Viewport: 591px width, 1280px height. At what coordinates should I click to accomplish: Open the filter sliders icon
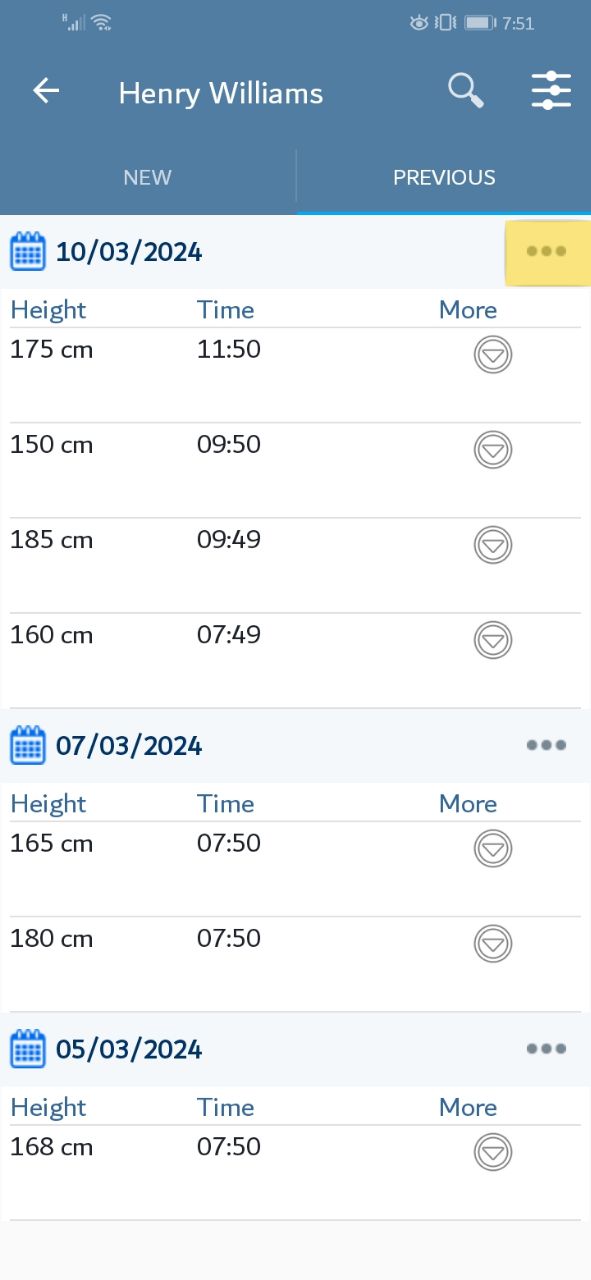pos(551,91)
